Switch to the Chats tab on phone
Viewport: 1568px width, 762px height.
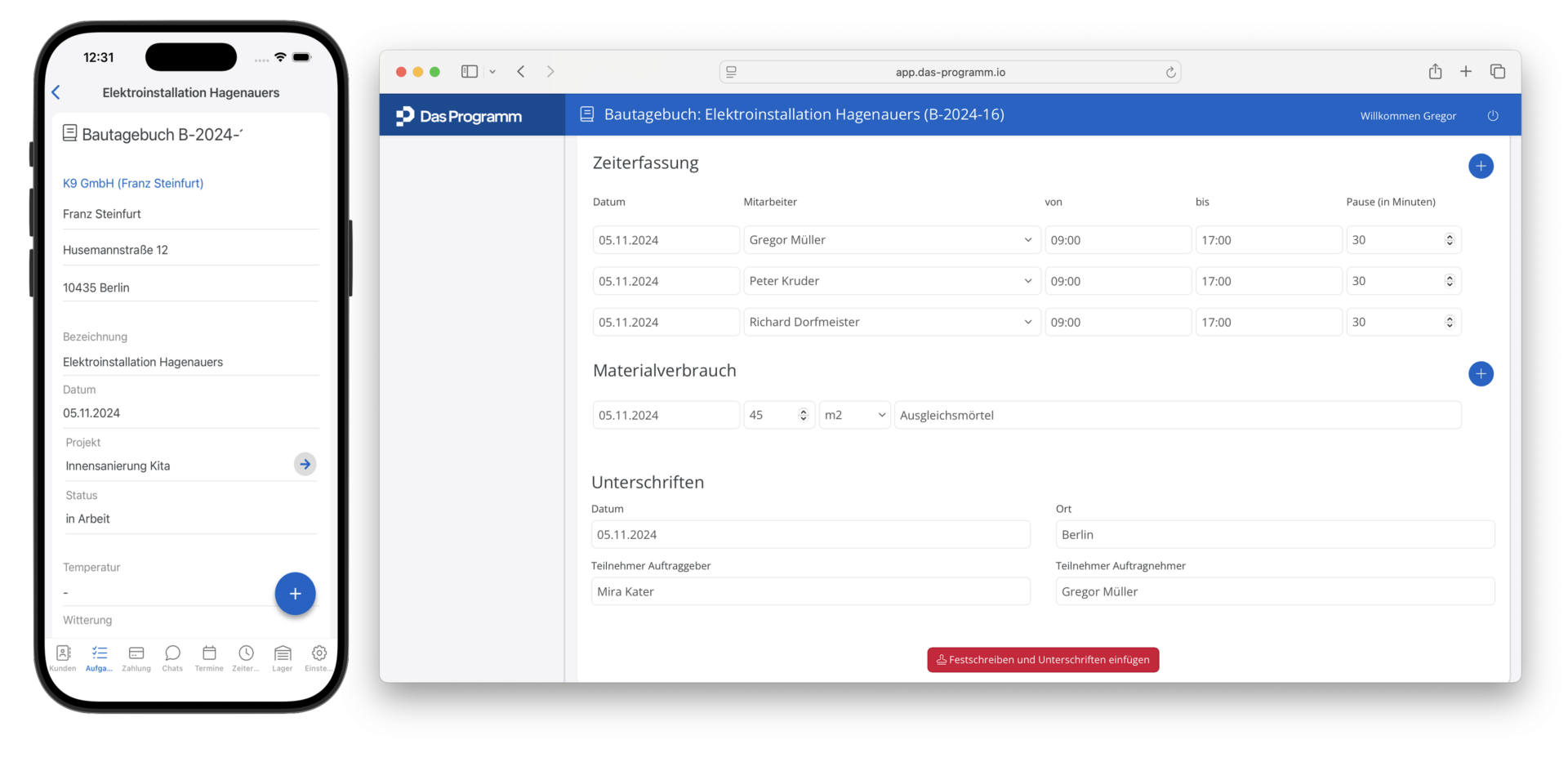172,657
